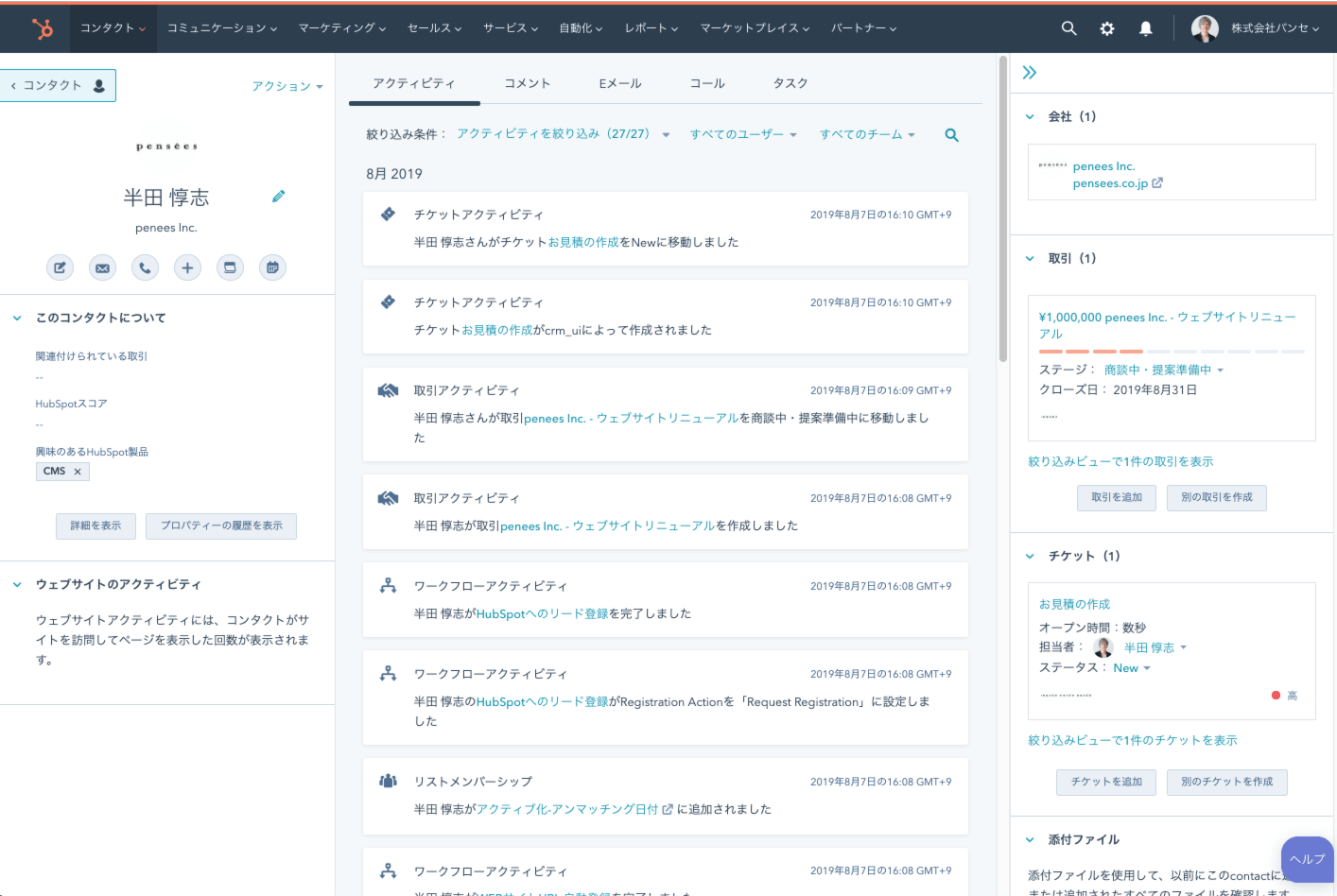The height and width of the screenshot is (896, 1337).
Task: Click the create note icon under contact name
Action: pyautogui.click(x=60, y=267)
